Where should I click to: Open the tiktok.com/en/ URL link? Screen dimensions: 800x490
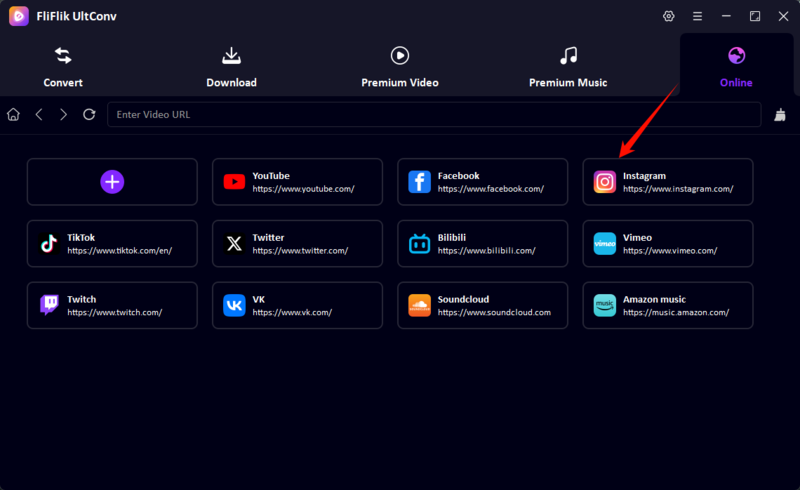click(119, 251)
